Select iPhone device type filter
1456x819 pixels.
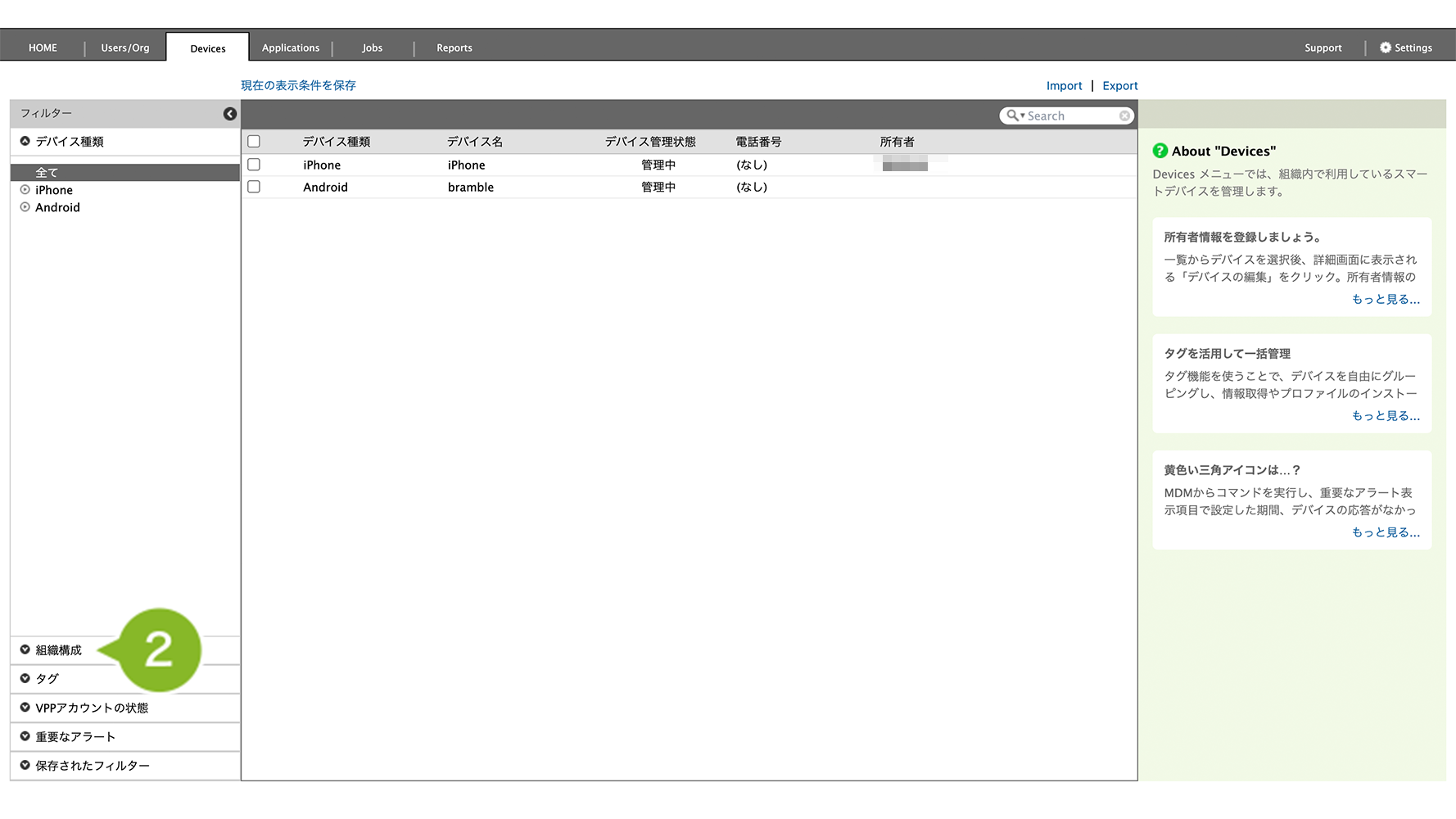pyautogui.click(x=53, y=190)
